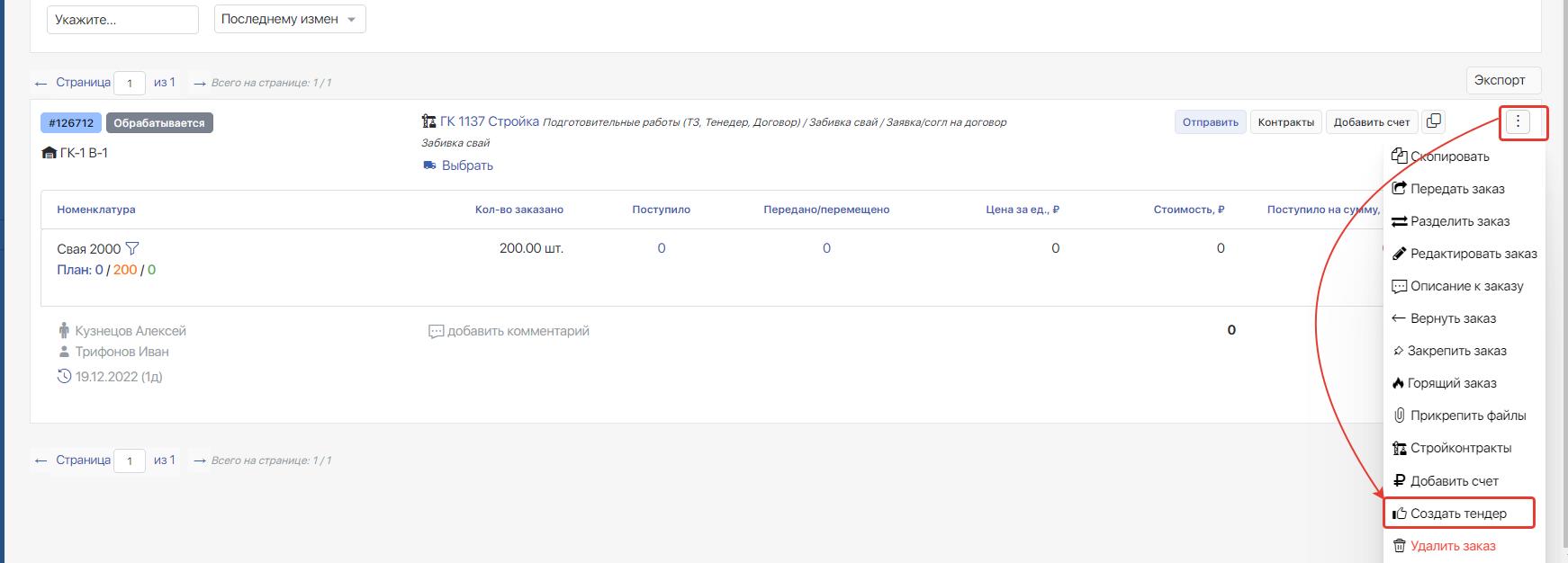1568x563 pixels.
Task: Choose Удалить заказ in the context menu
Action: [x=1452, y=546]
